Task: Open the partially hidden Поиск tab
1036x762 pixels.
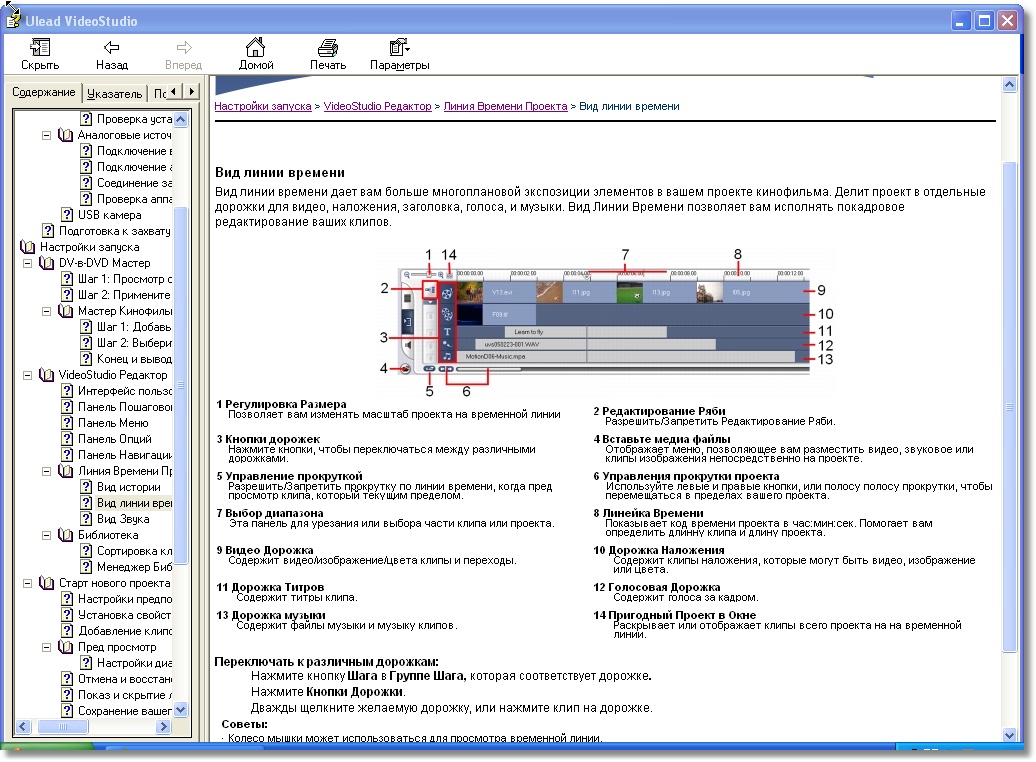Action: click(159, 94)
